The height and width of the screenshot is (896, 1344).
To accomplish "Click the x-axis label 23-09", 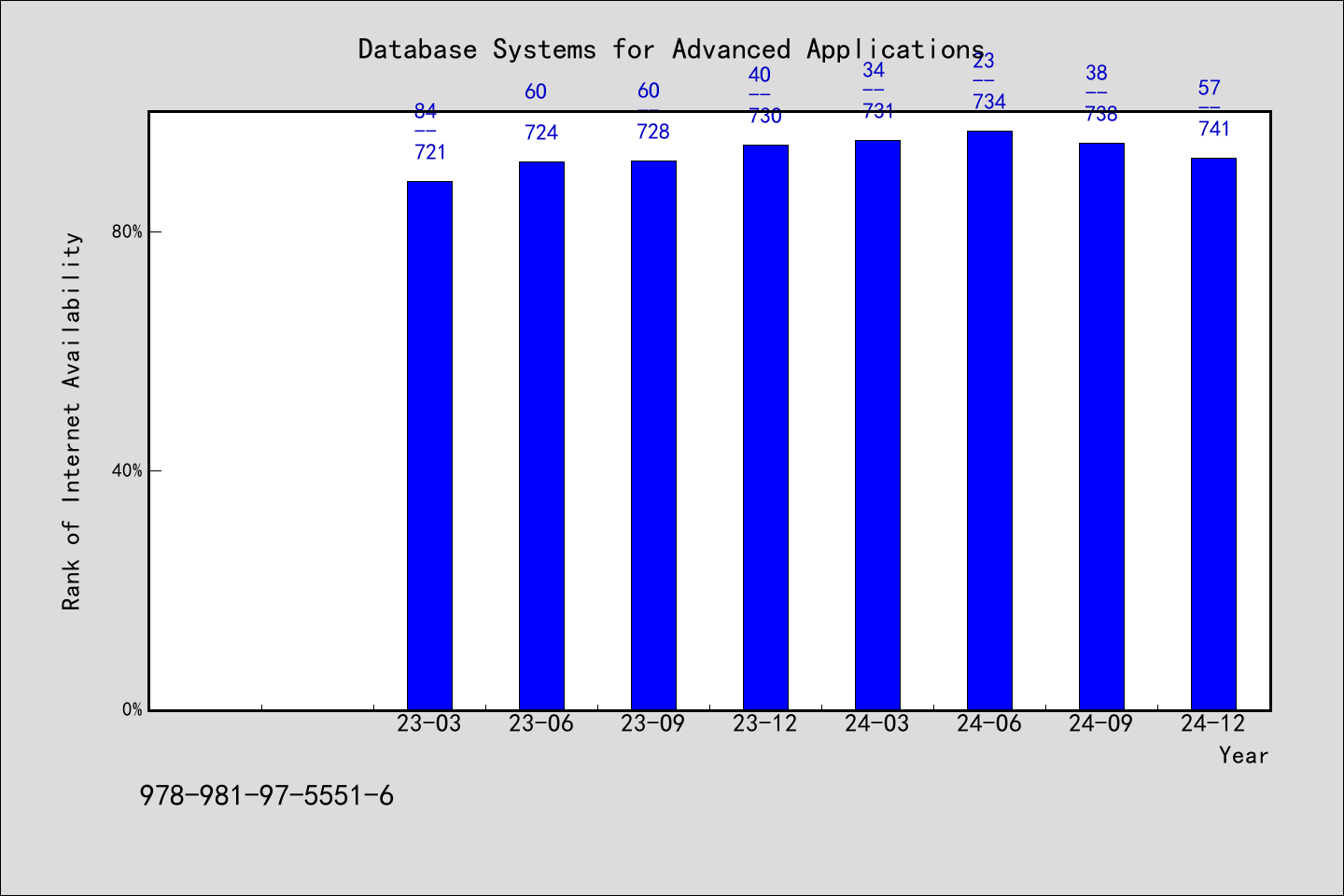I will click(x=653, y=724).
